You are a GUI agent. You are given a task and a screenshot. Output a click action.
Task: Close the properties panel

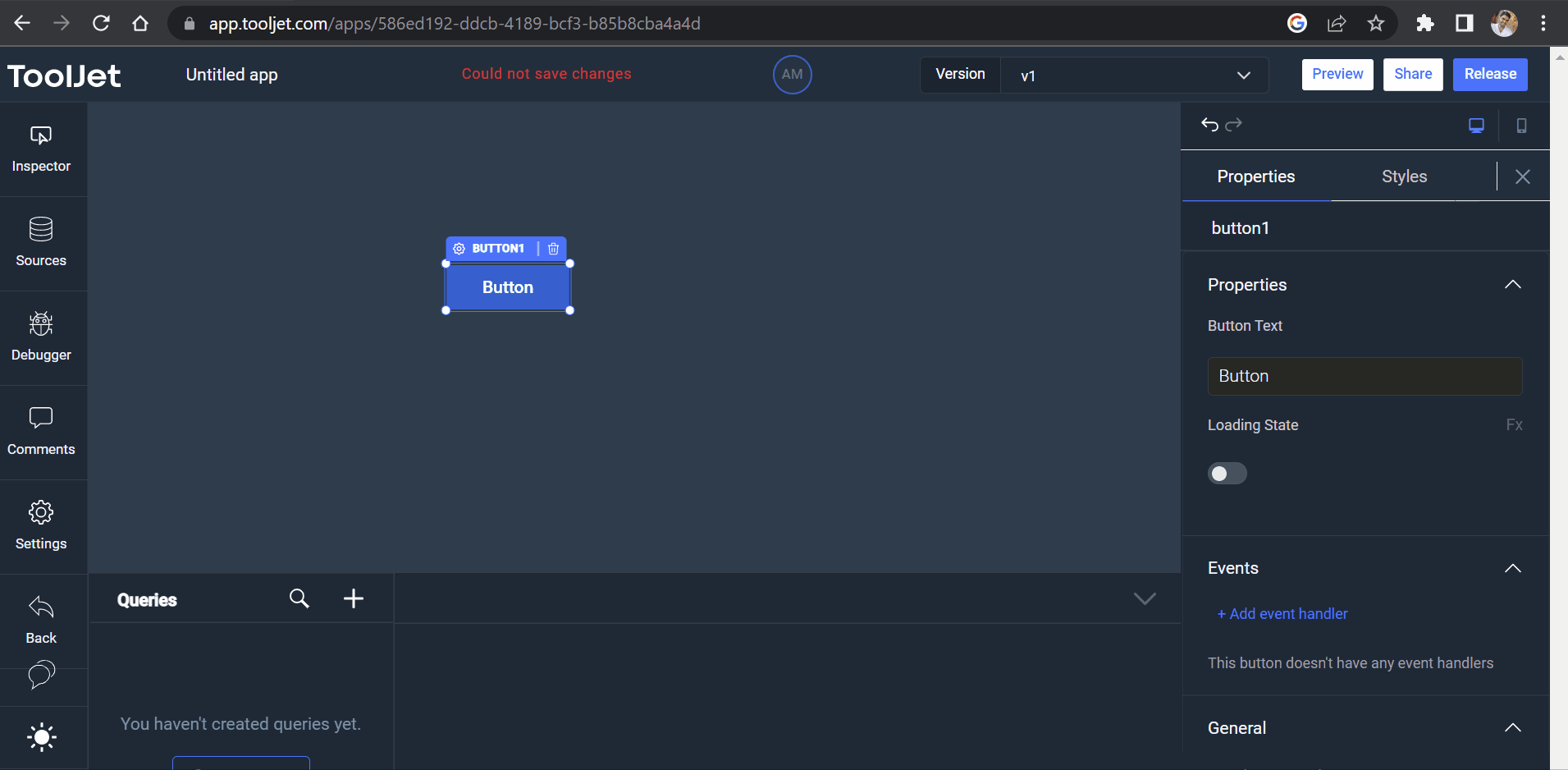(x=1523, y=176)
